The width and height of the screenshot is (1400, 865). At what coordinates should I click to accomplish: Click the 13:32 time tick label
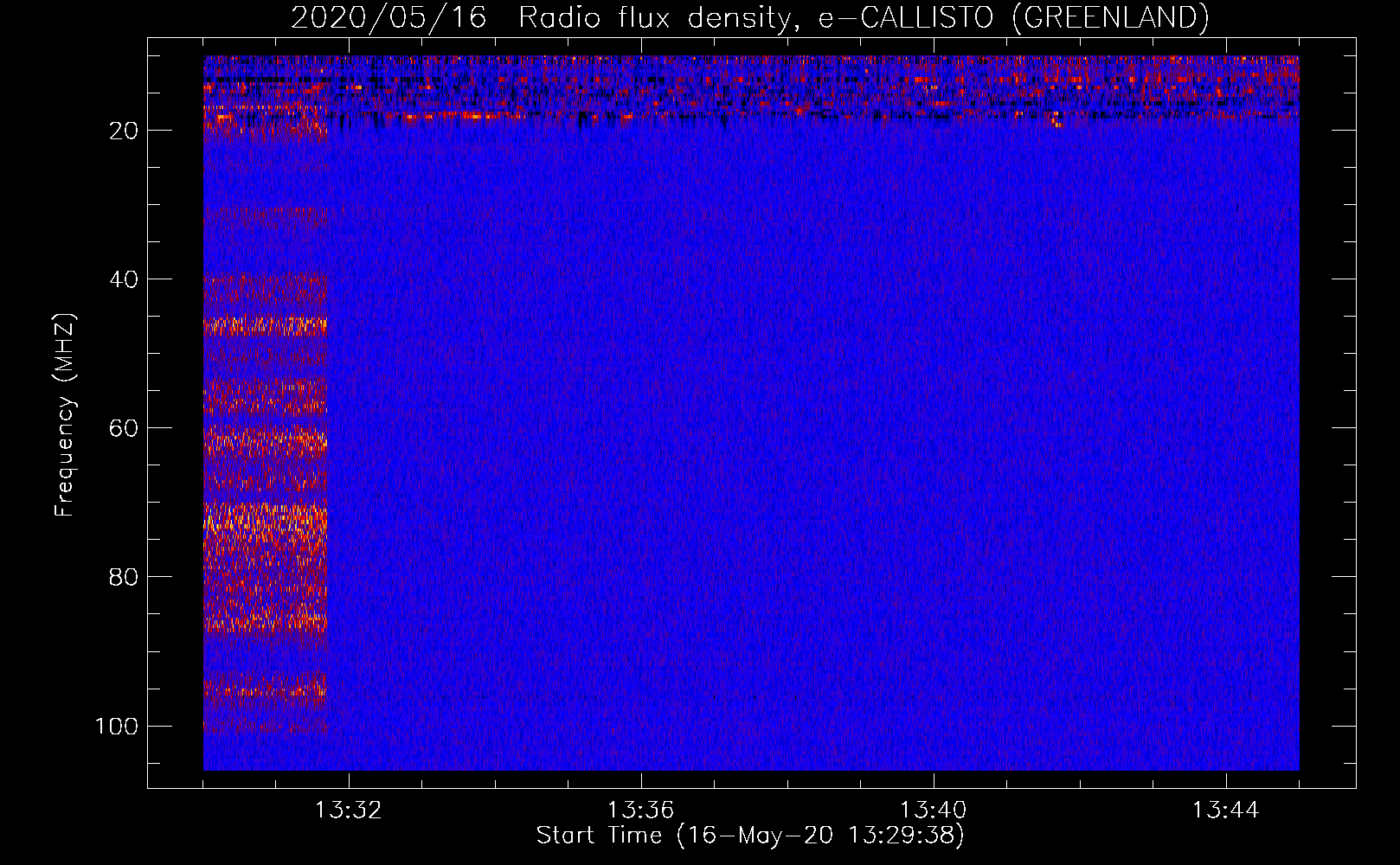(x=348, y=811)
